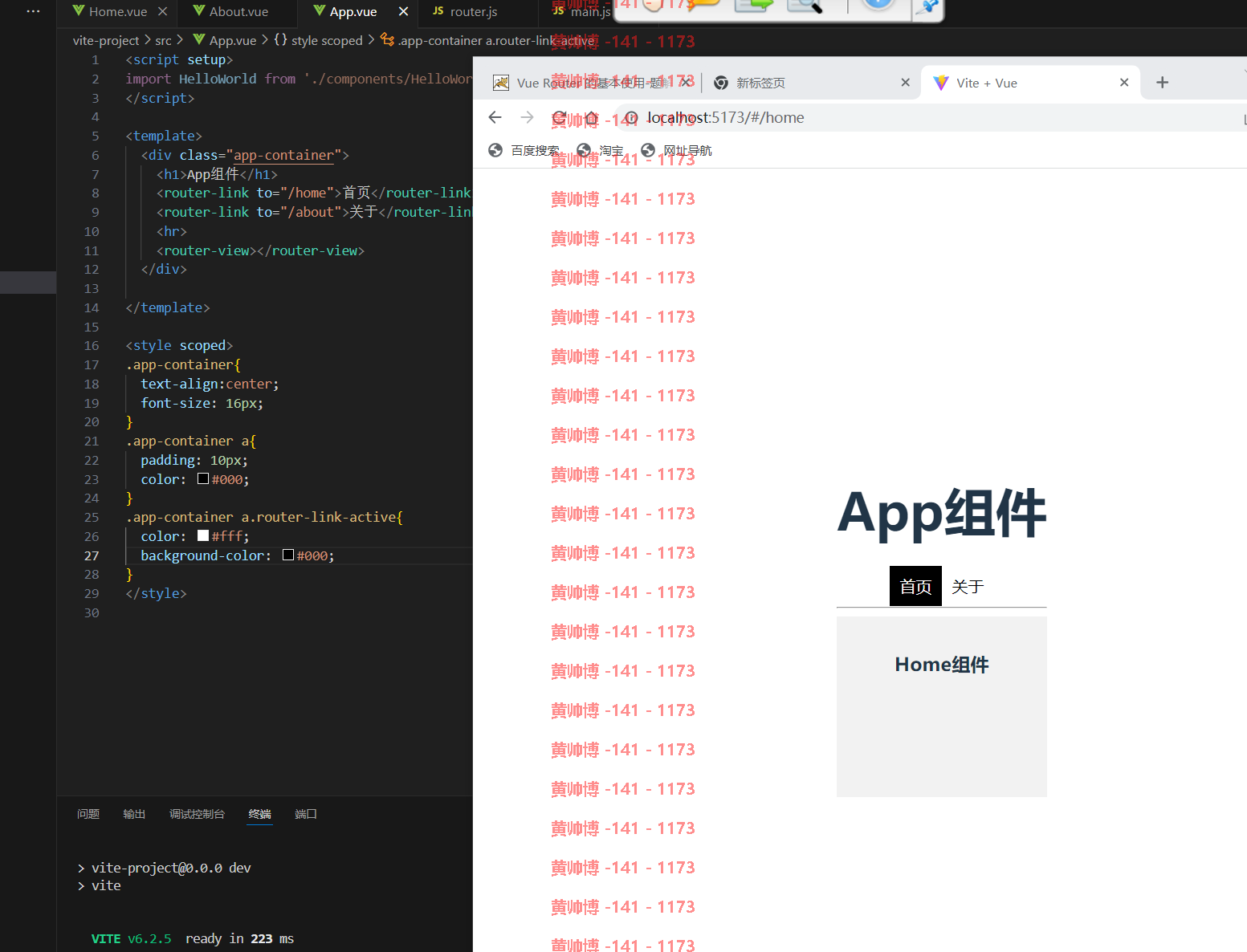Screen dimensions: 1247x952
Task: Open the 问题 (Problems) panel tab
Action: pos(88,814)
